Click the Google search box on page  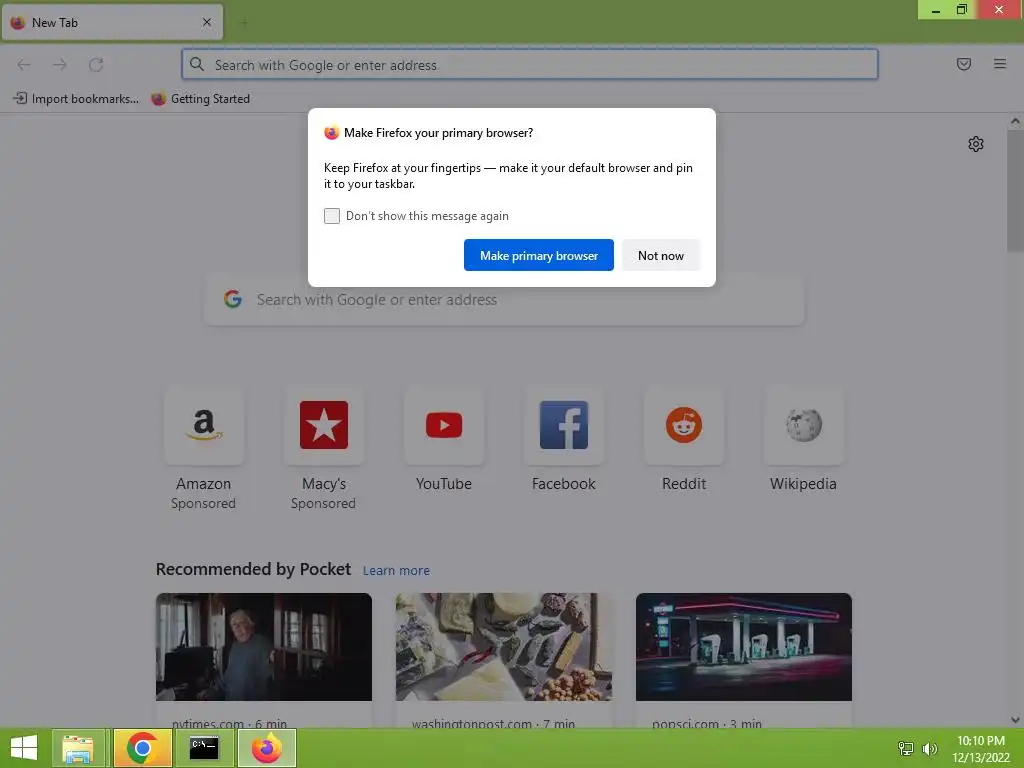pos(504,300)
